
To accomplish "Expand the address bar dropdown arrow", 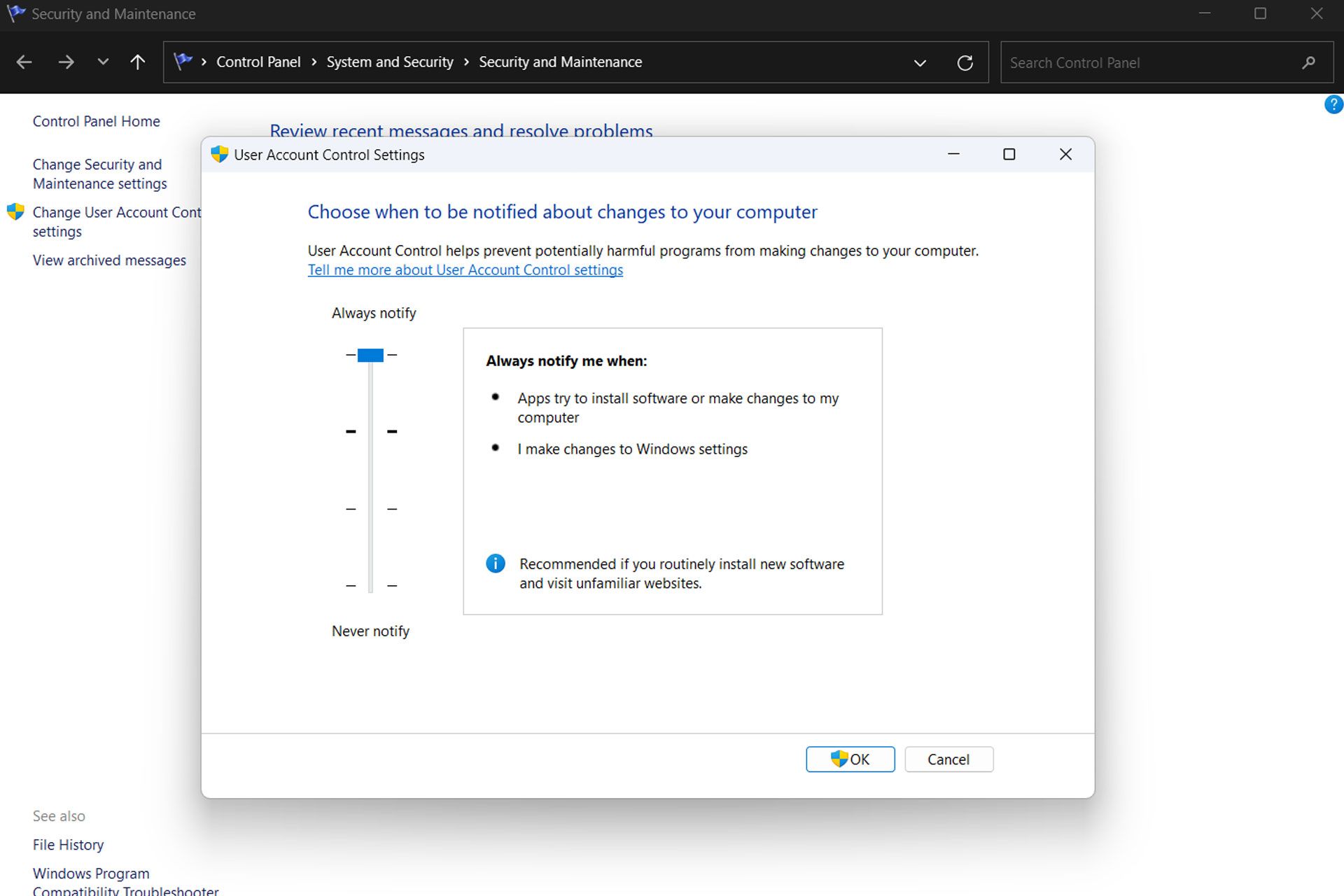I will [x=918, y=62].
